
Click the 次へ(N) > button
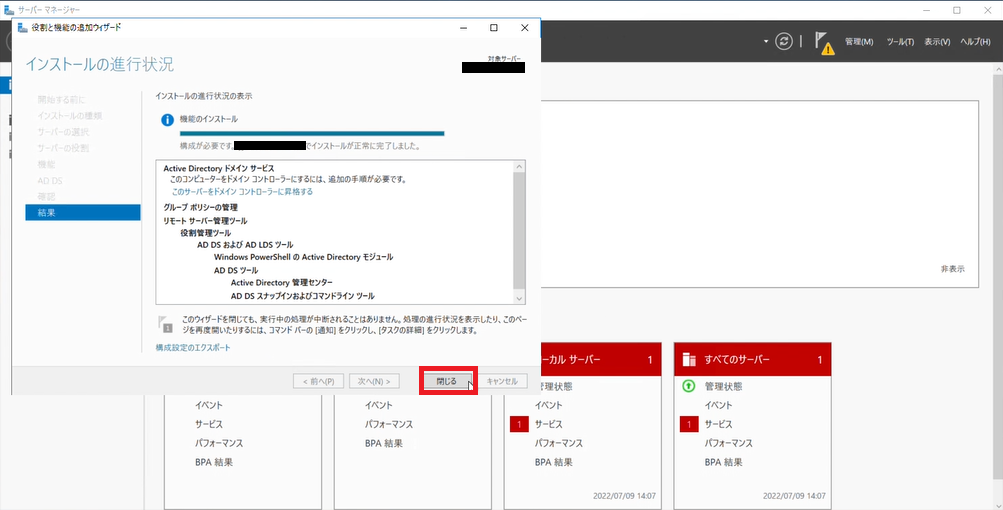tap(374, 381)
